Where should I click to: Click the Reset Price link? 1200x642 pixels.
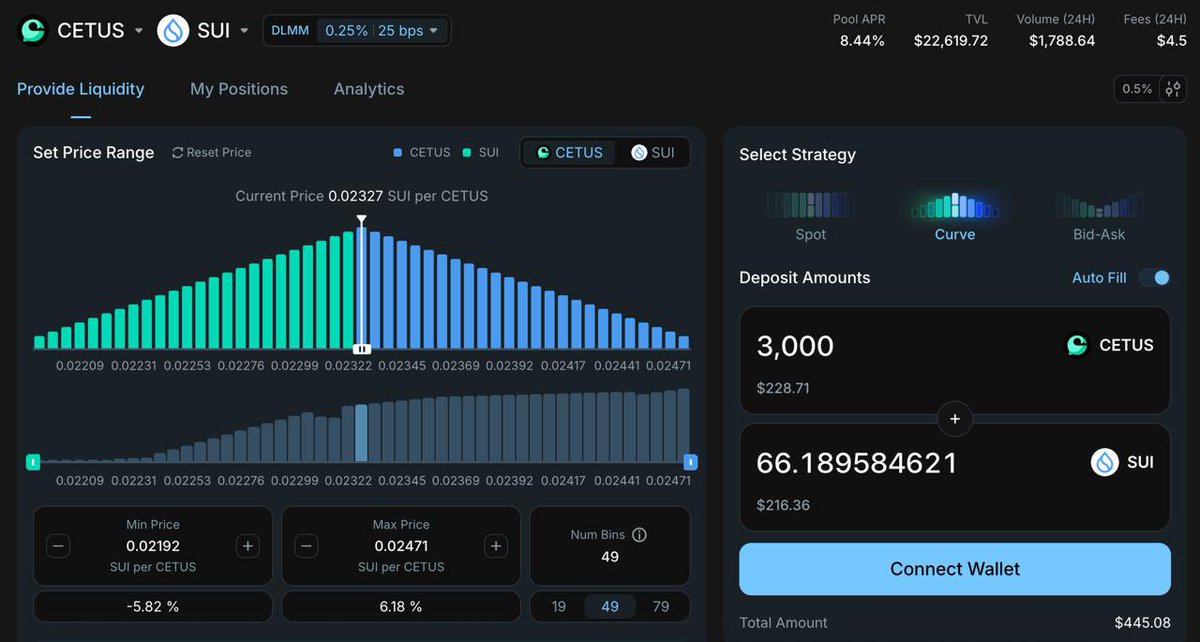tap(212, 152)
